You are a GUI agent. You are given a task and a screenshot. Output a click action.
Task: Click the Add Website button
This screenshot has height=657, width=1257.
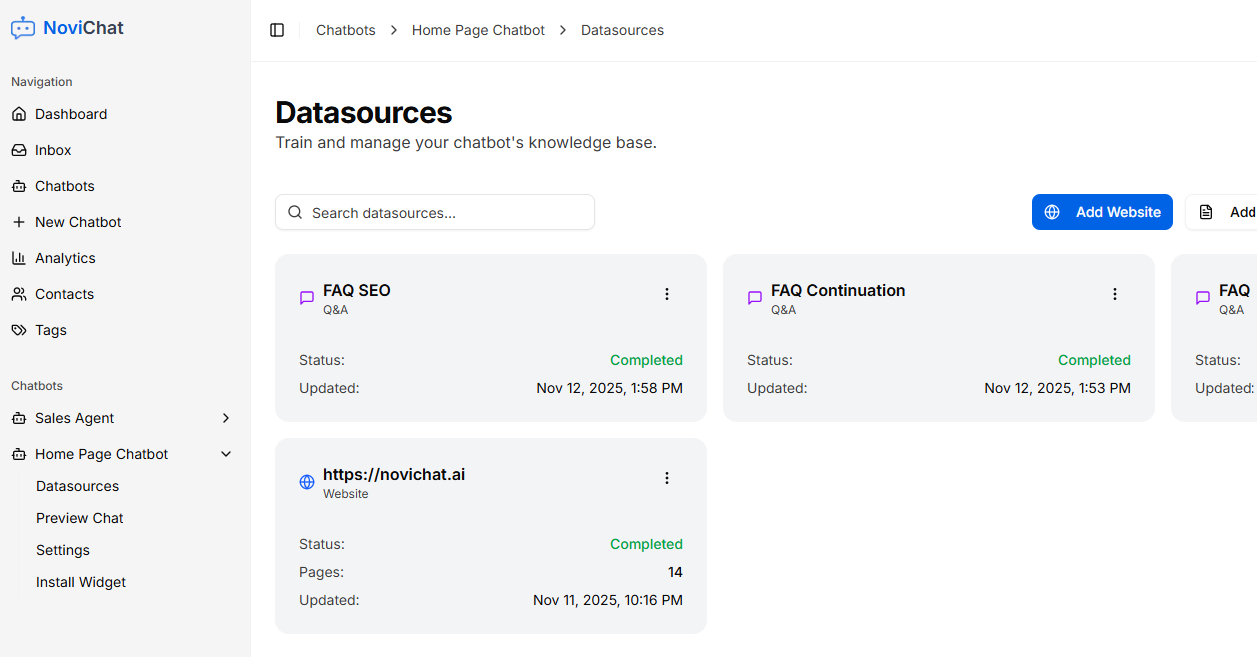click(1102, 212)
